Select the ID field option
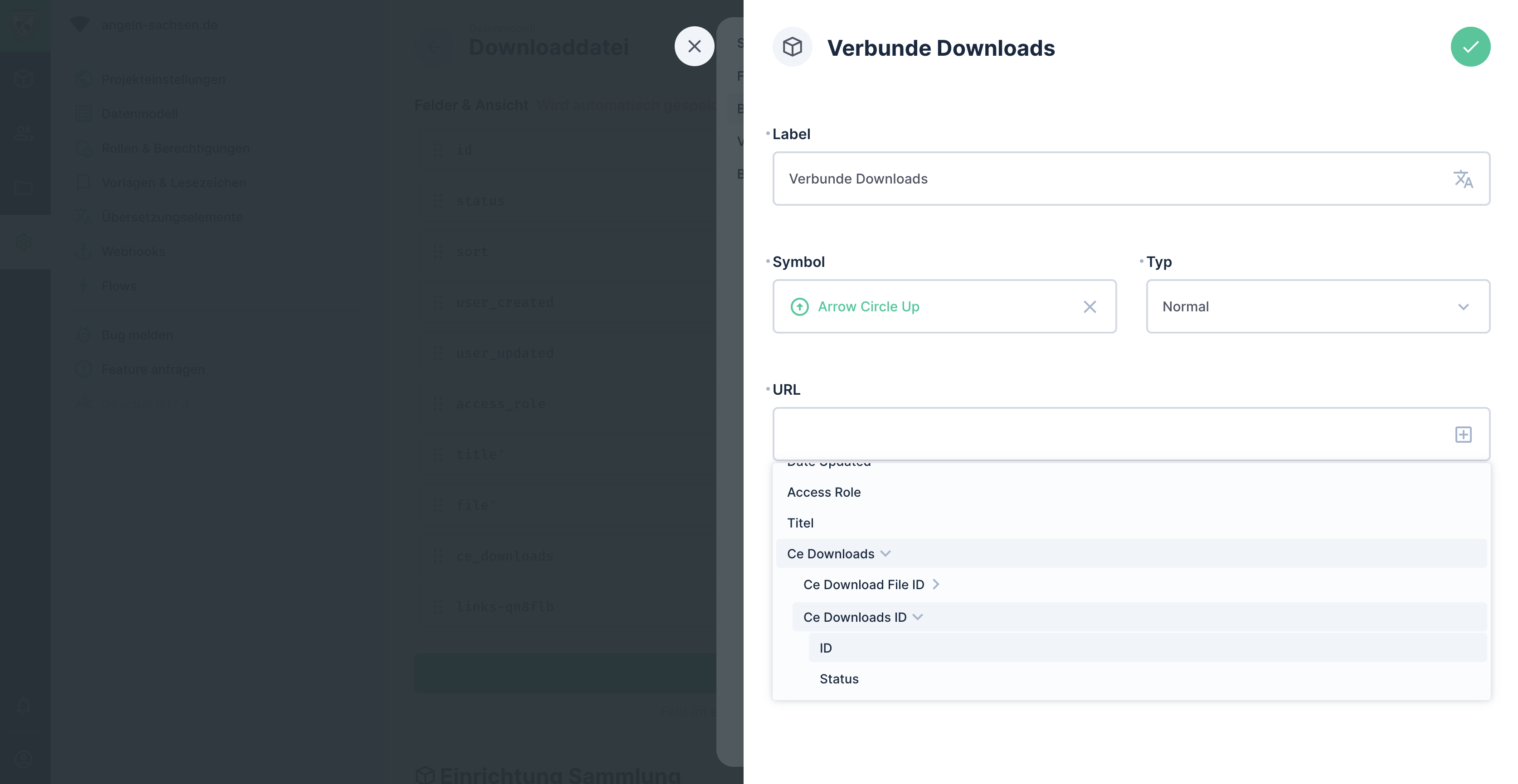This screenshot has width=1518, height=784. click(x=826, y=648)
